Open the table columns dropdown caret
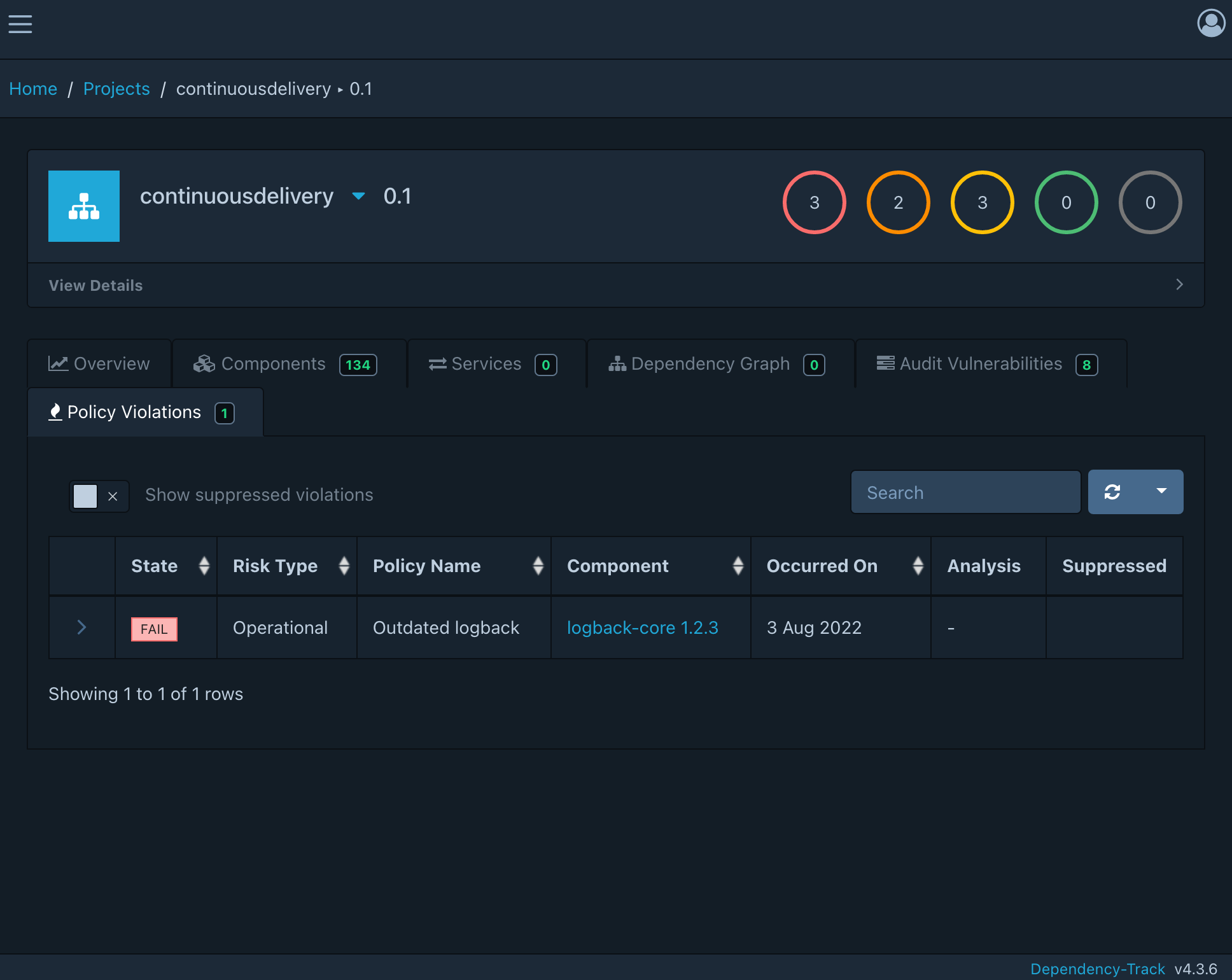The height and width of the screenshot is (980, 1232). [x=1161, y=492]
